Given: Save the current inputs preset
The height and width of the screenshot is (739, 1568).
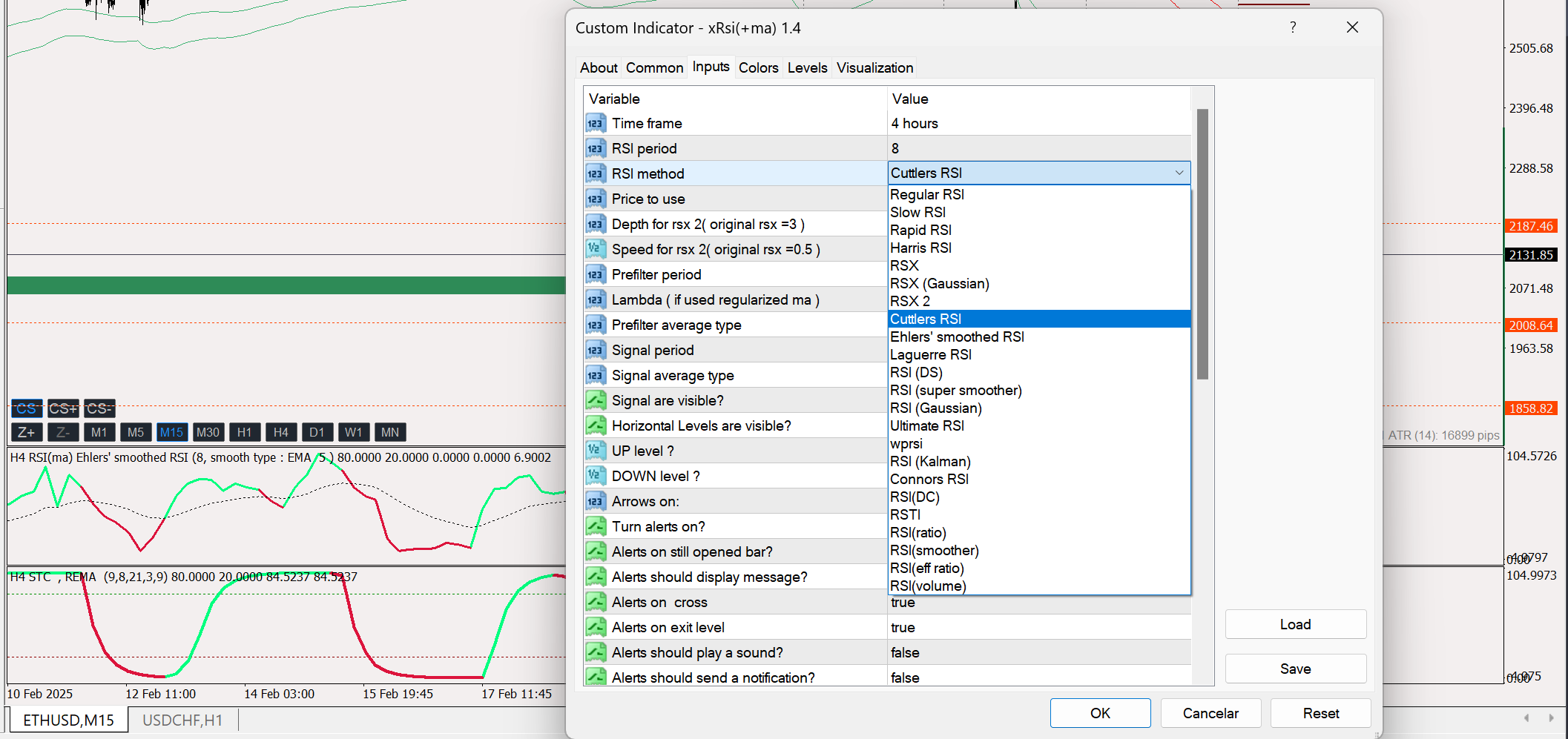Looking at the screenshot, I should (x=1295, y=669).
